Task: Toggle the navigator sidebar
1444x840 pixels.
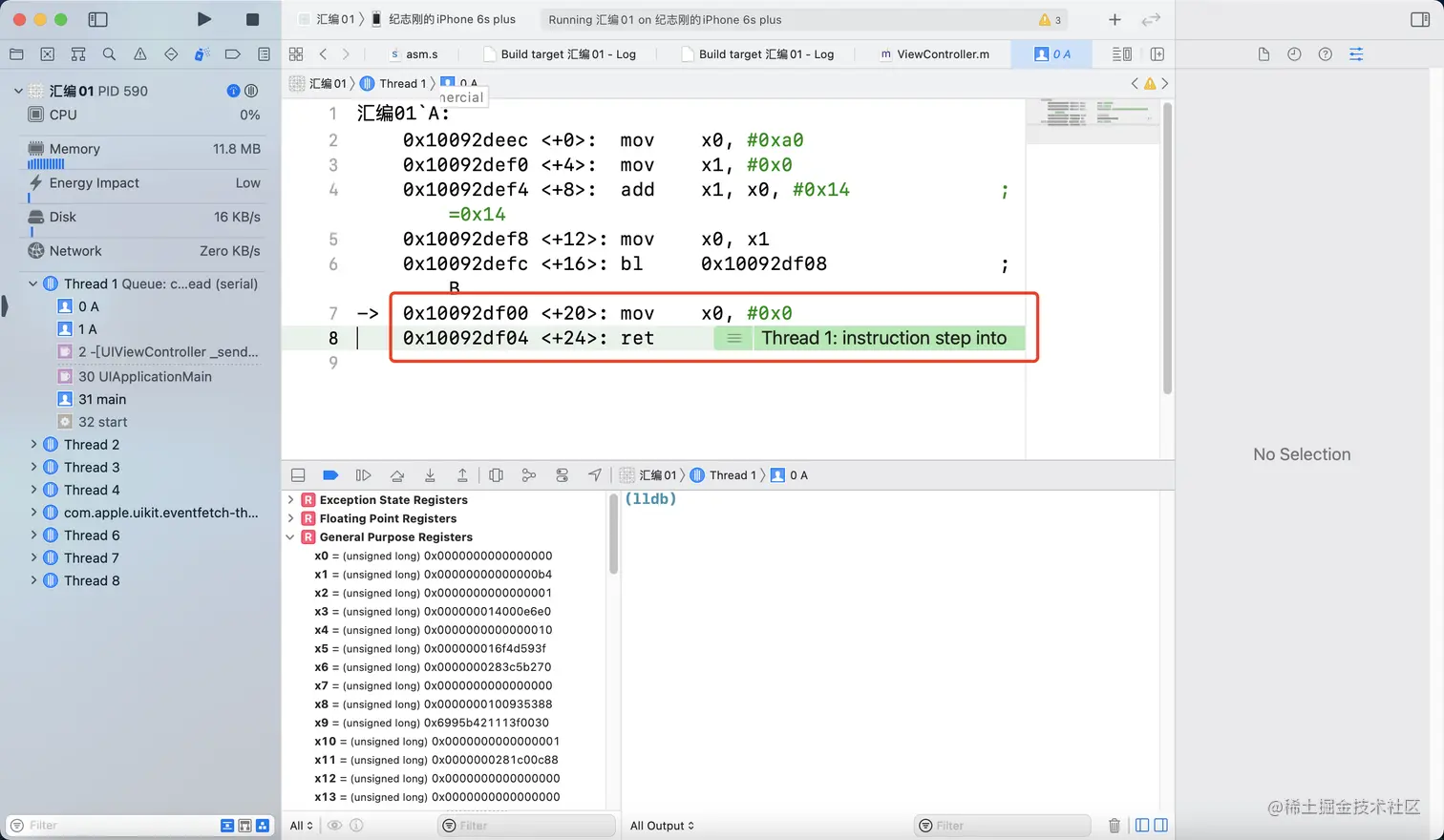Action: tap(97, 19)
